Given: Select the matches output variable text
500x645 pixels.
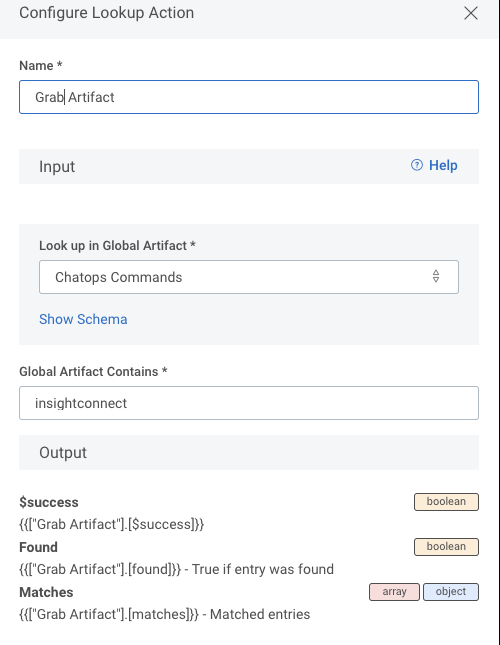Looking at the screenshot, I should [109, 614].
